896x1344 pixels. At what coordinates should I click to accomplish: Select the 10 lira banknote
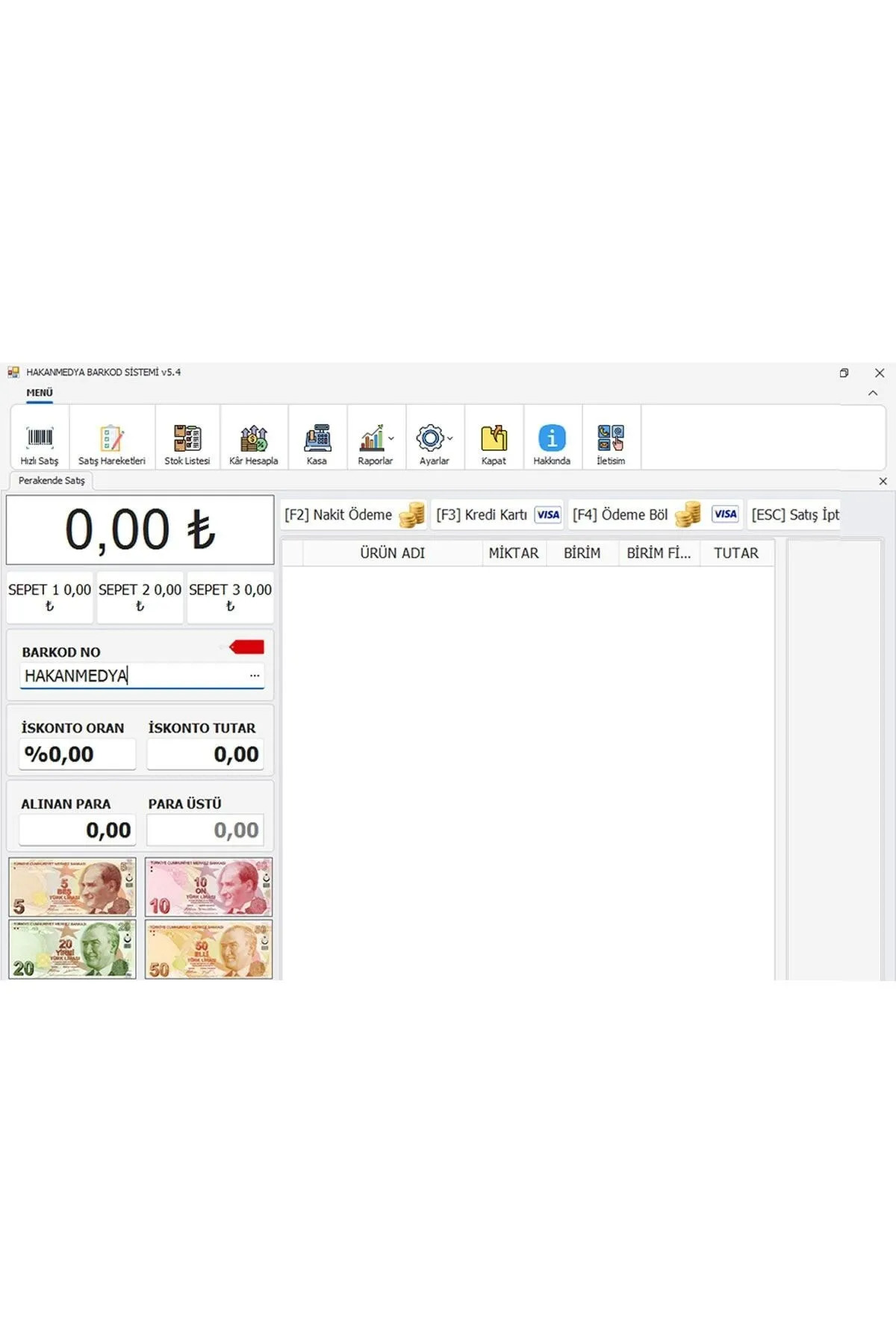pyautogui.click(x=208, y=887)
